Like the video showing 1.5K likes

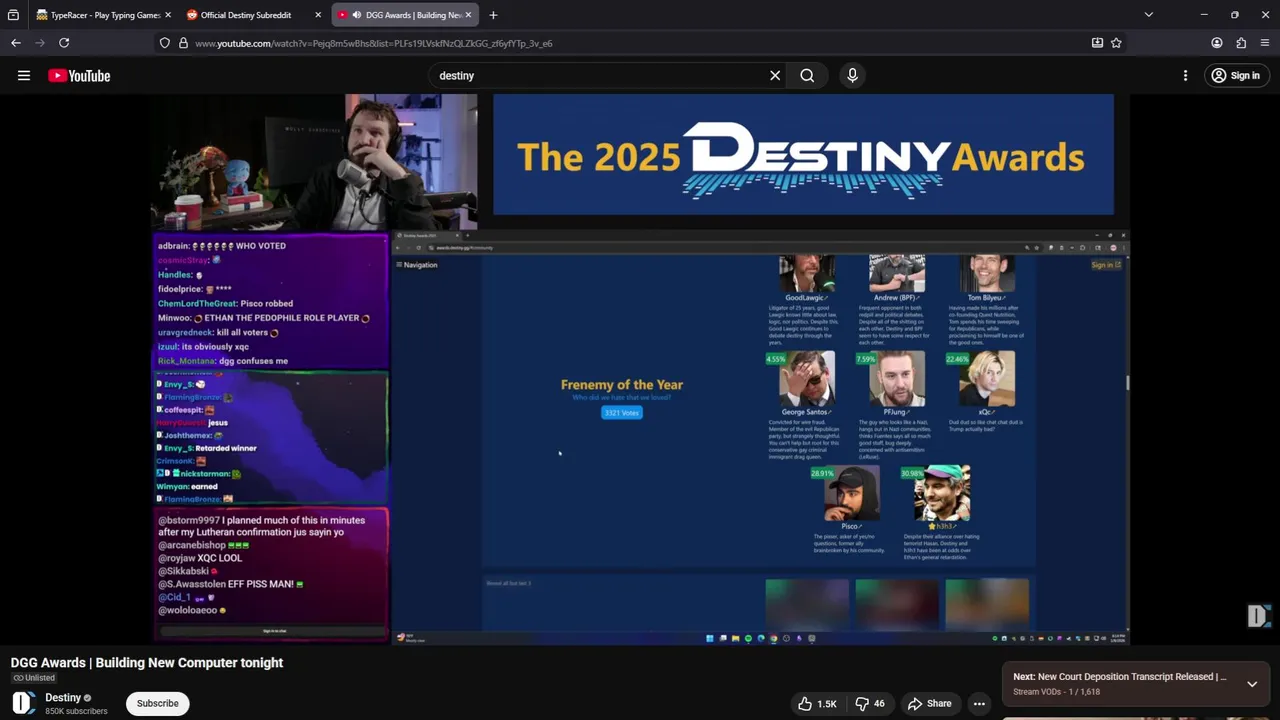click(817, 704)
